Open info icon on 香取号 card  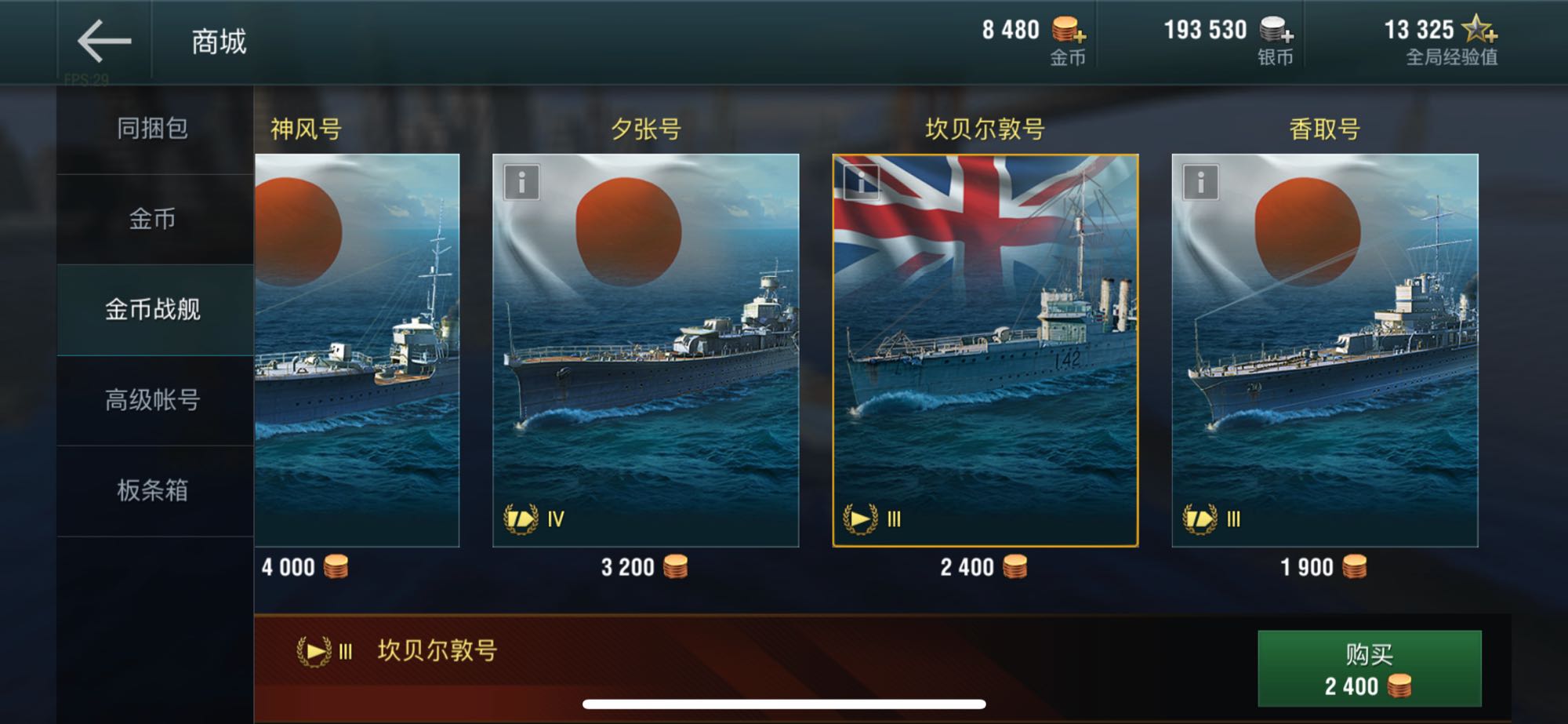coord(1200,183)
